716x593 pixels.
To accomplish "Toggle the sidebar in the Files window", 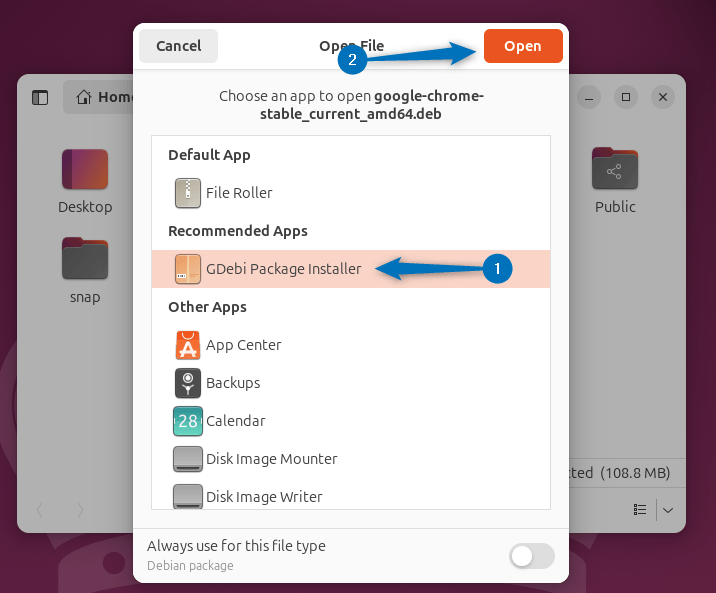I will pyautogui.click(x=40, y=97).
